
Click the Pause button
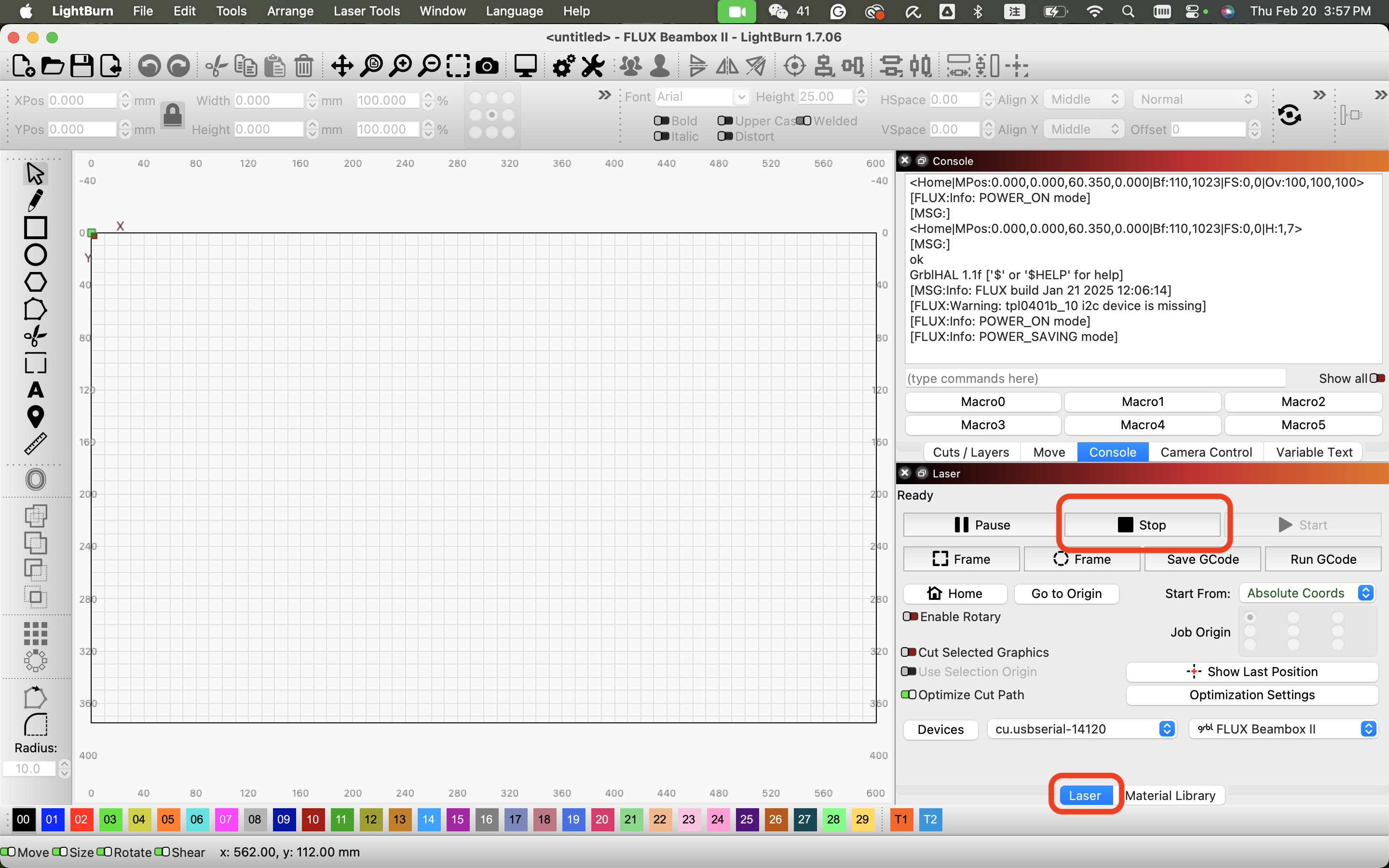click(x=981, y=525)
